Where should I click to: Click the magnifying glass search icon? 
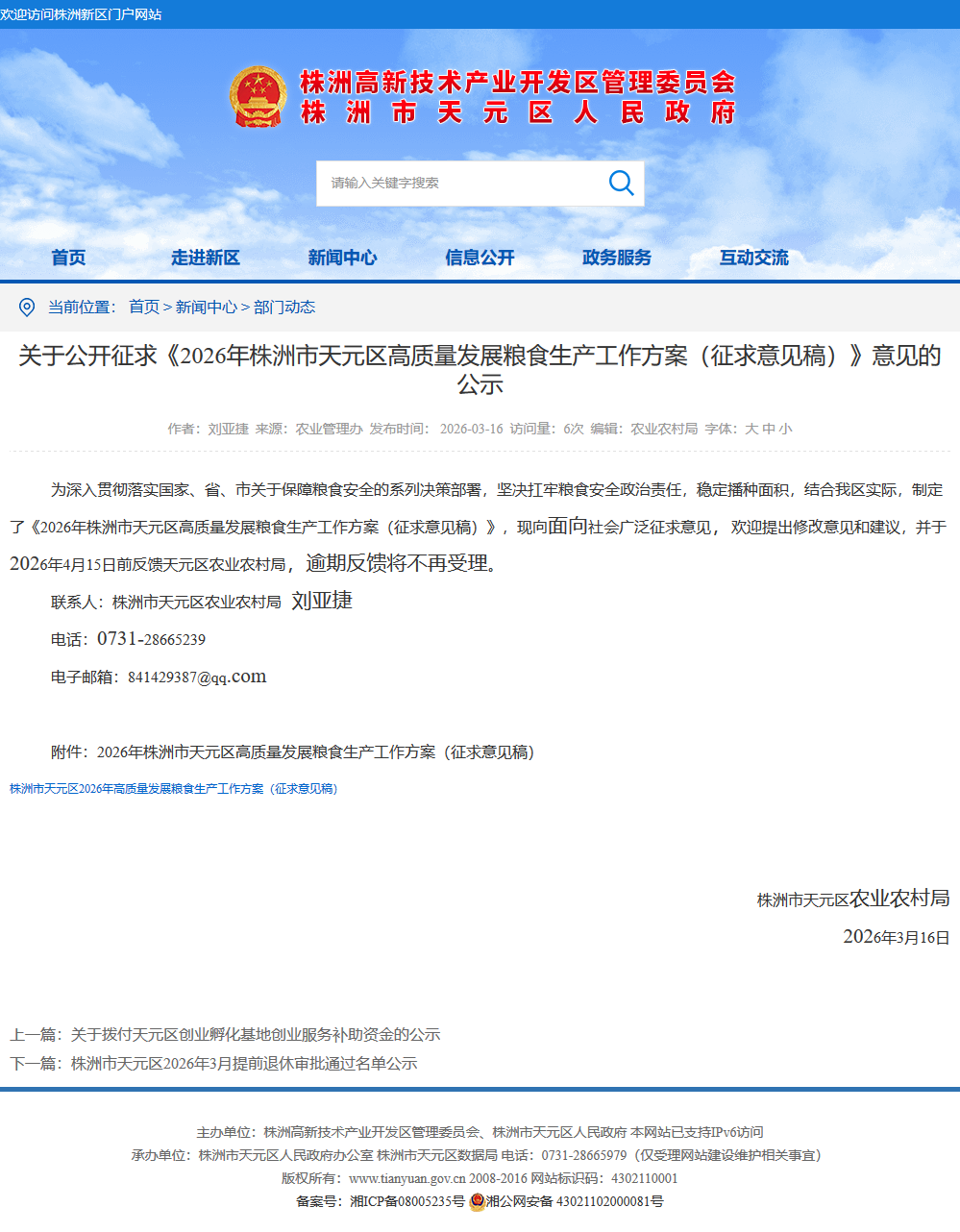pyautogui.click(x=622, y=183)
